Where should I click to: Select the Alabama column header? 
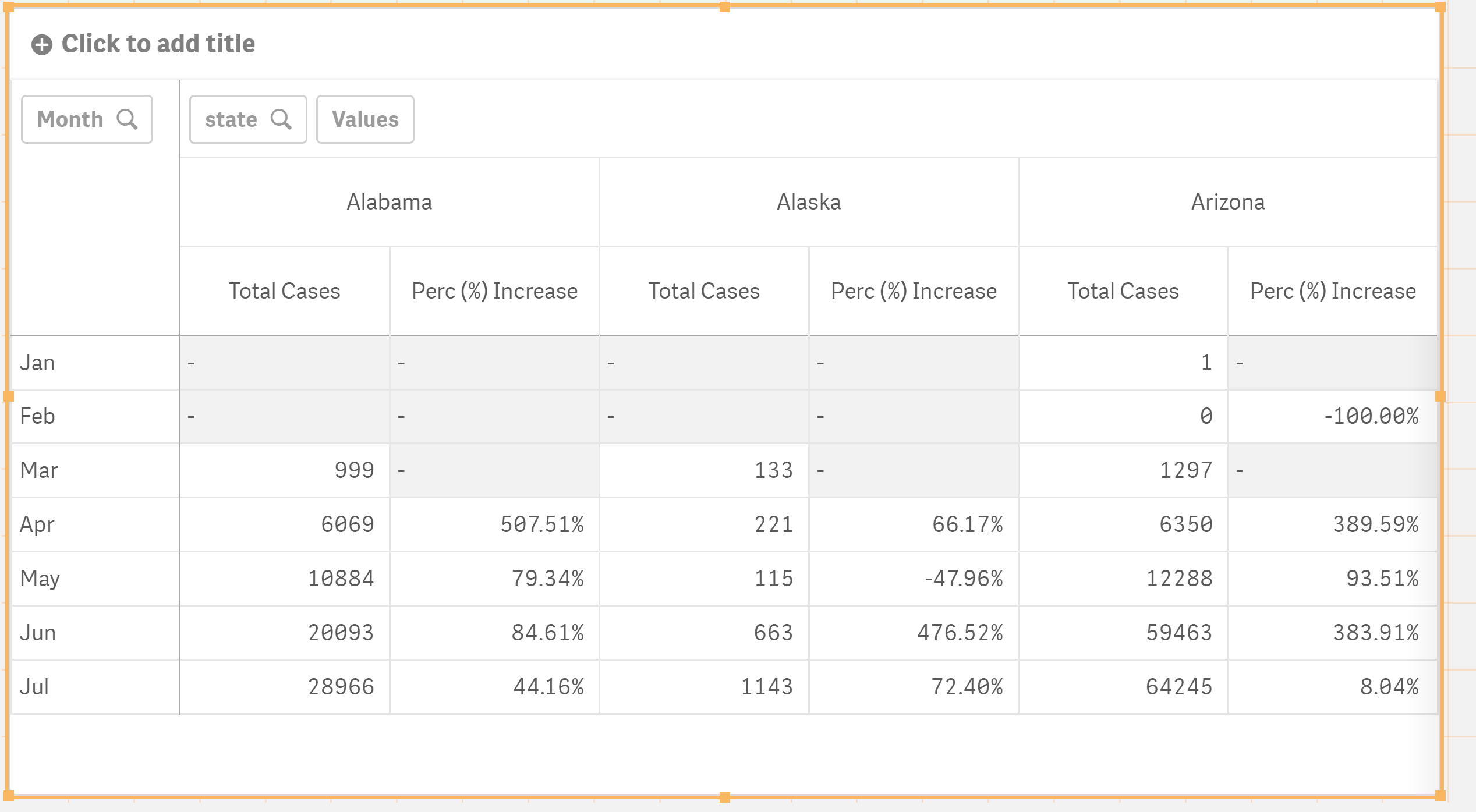pos(390,202)
